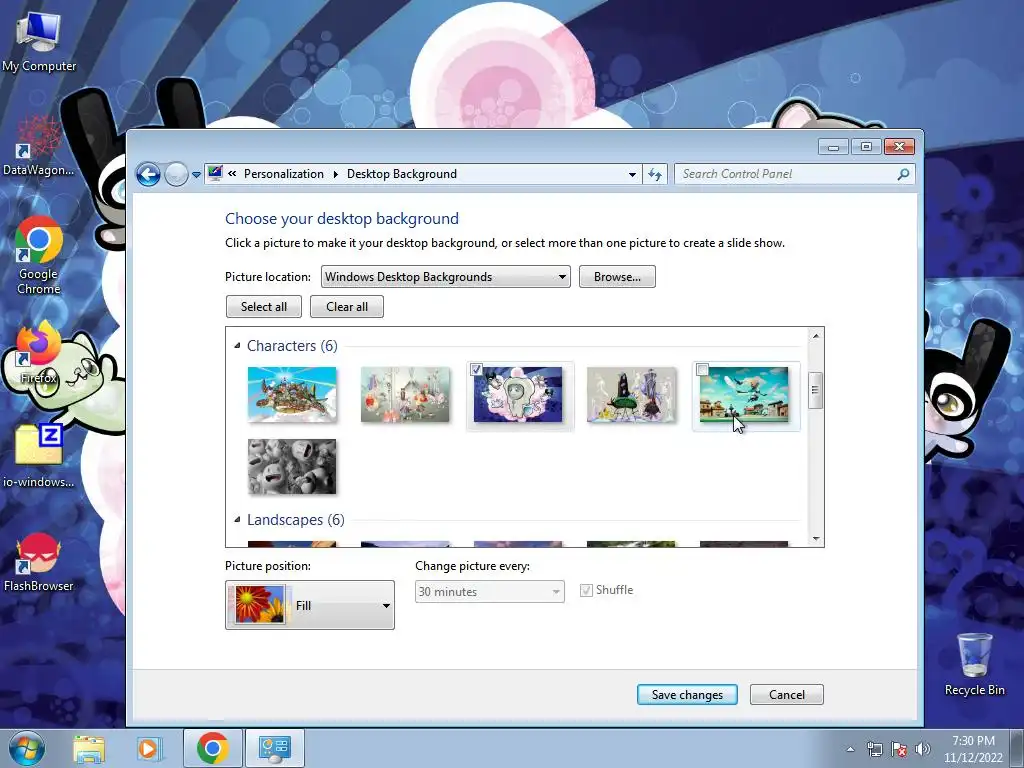
Task: Click the search magnifier icon
Action: (x=903, y=174)
